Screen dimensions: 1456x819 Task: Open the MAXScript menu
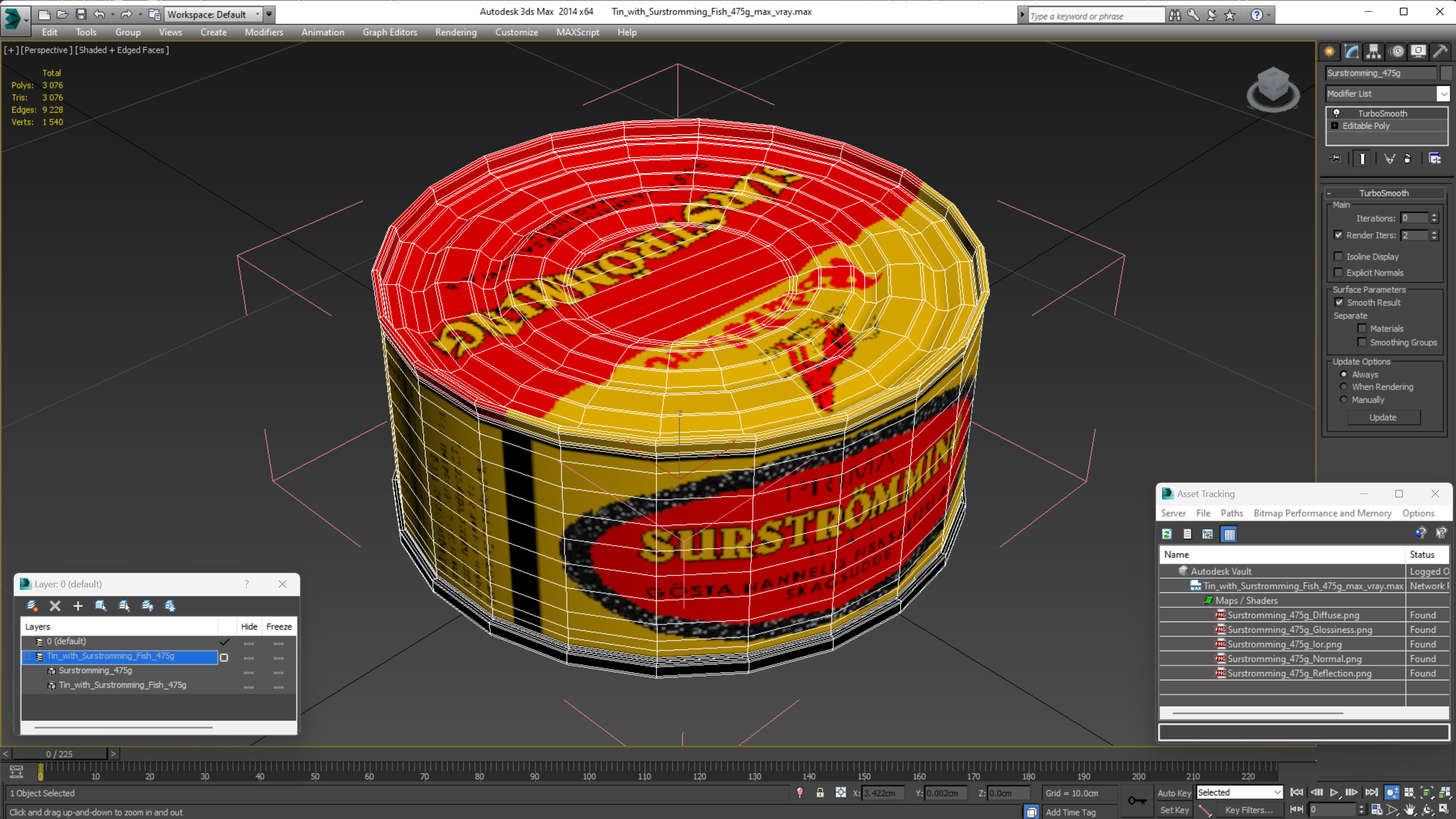coord(577,32)
